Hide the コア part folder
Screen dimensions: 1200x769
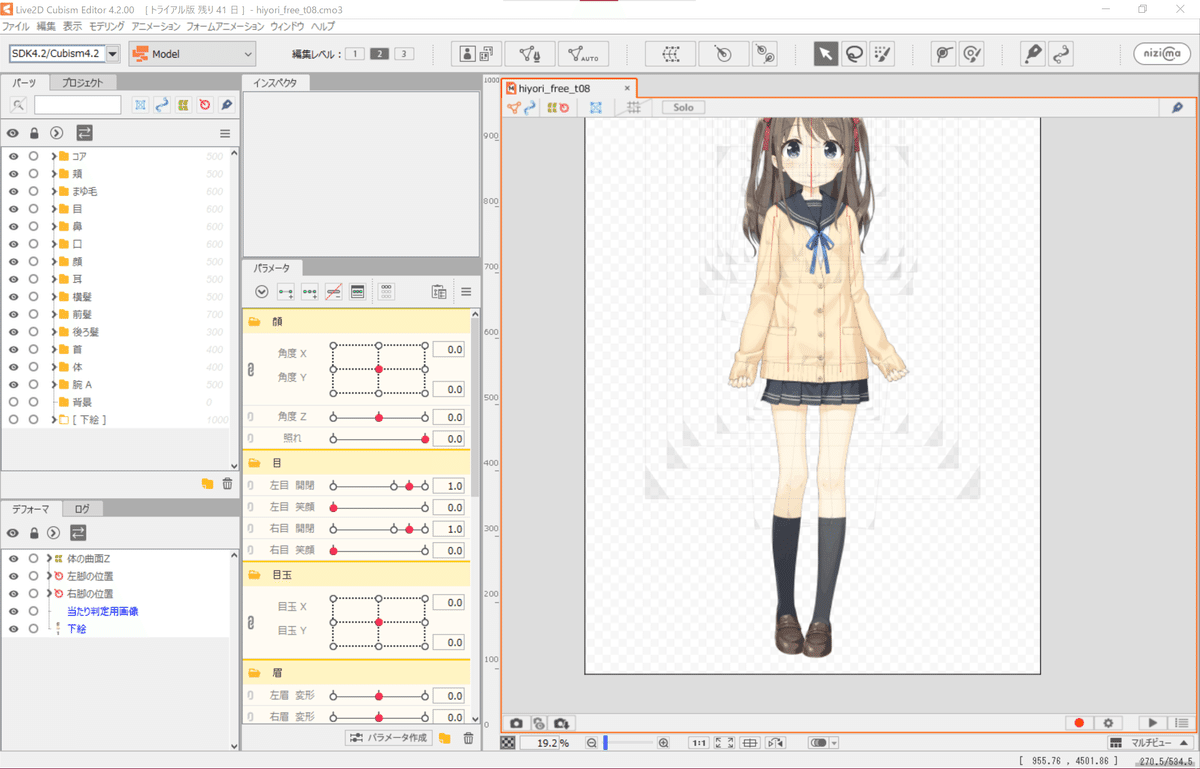tap(13, 156)
